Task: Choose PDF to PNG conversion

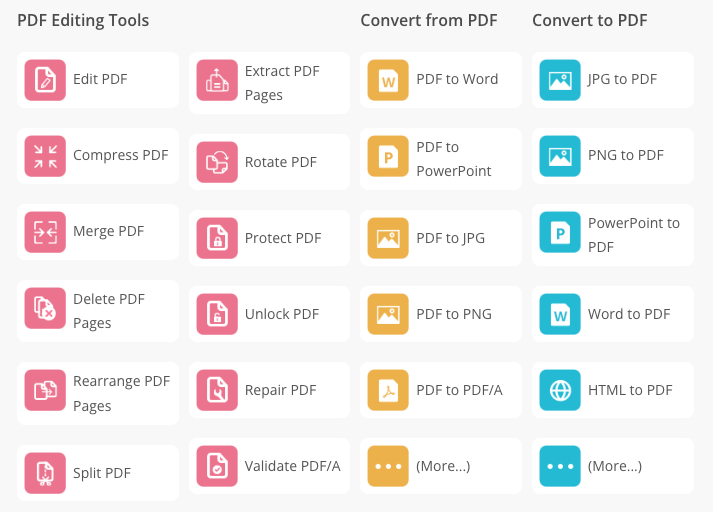Action: point(453,314)
